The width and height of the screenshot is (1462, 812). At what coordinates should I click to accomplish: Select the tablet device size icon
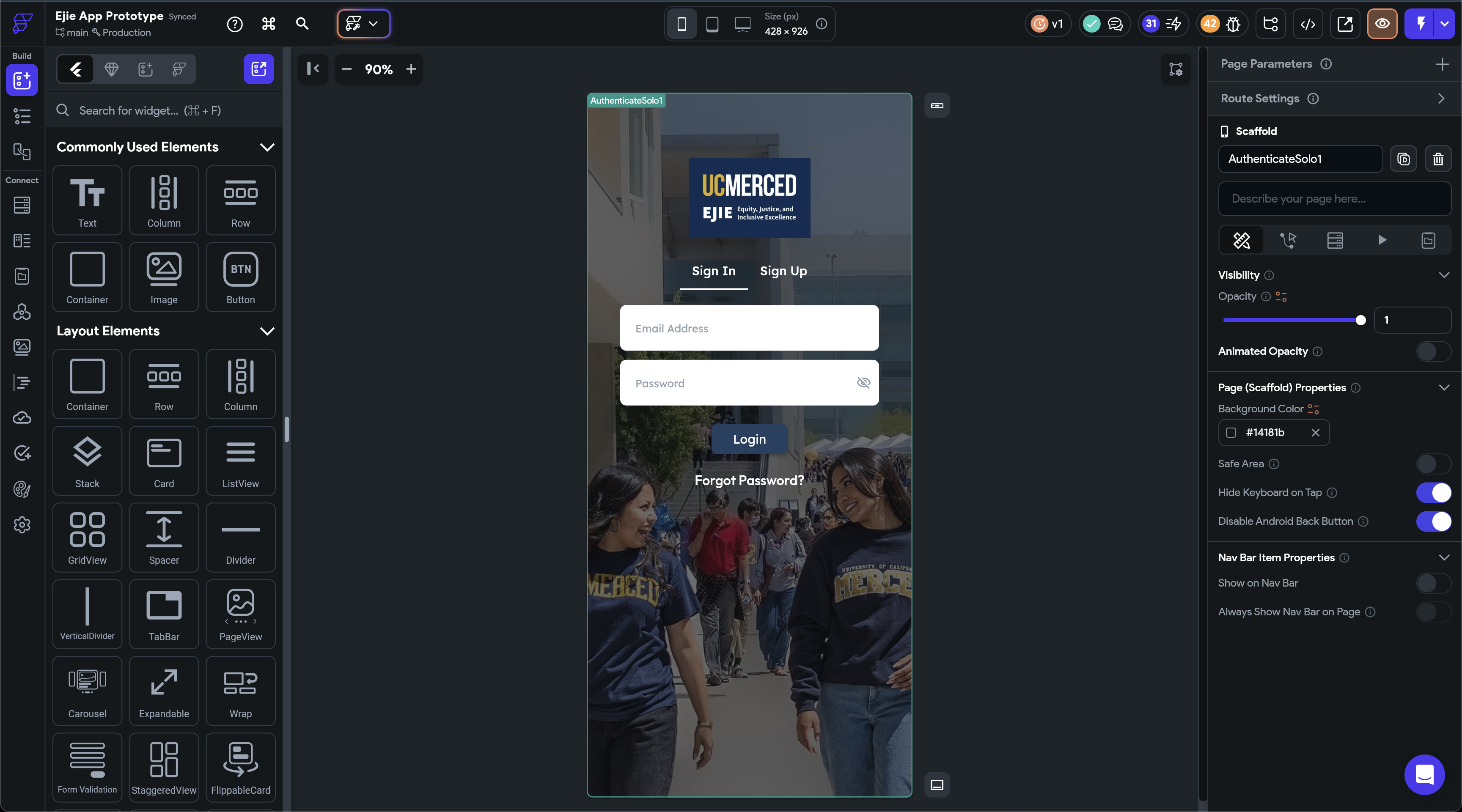tap(712, 24)
